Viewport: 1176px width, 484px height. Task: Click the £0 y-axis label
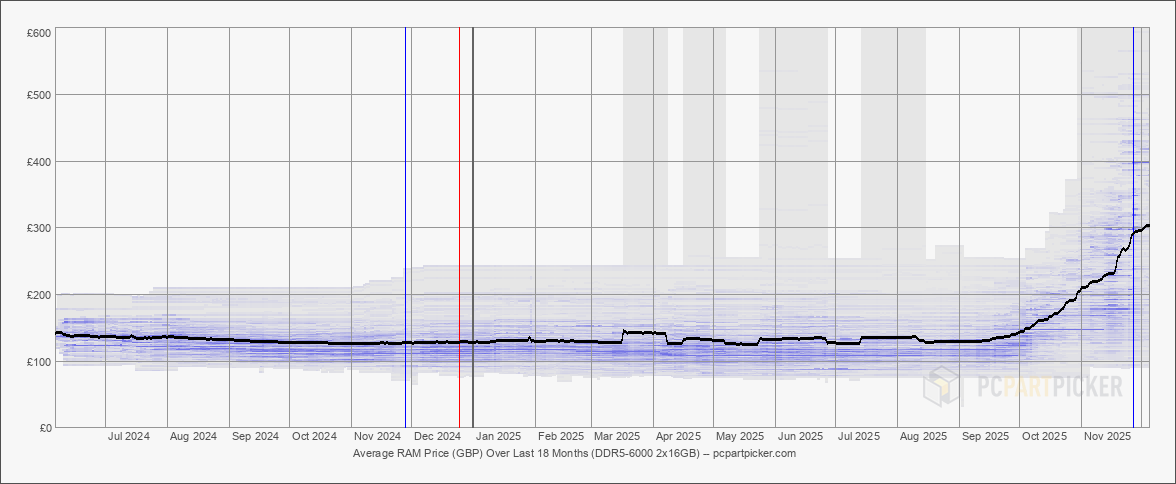pos(45,428)
